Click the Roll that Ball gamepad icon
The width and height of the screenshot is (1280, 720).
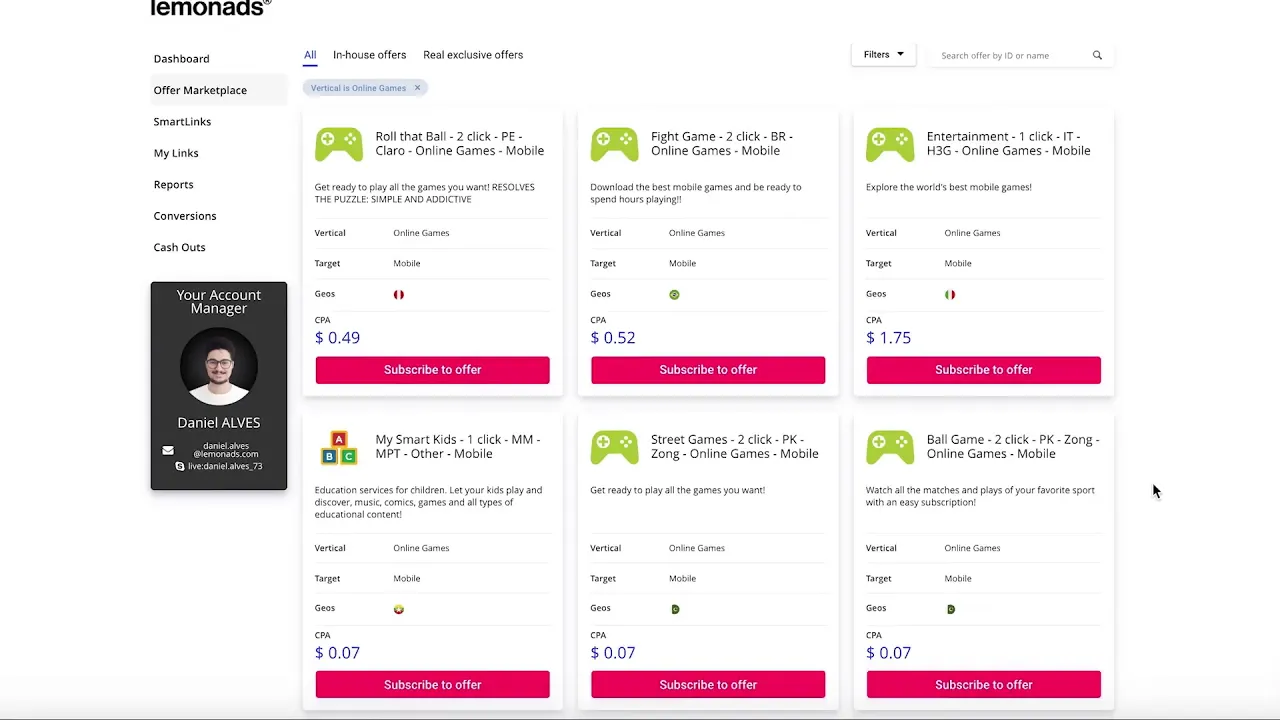pyautogui.click(x=339, y=144)
